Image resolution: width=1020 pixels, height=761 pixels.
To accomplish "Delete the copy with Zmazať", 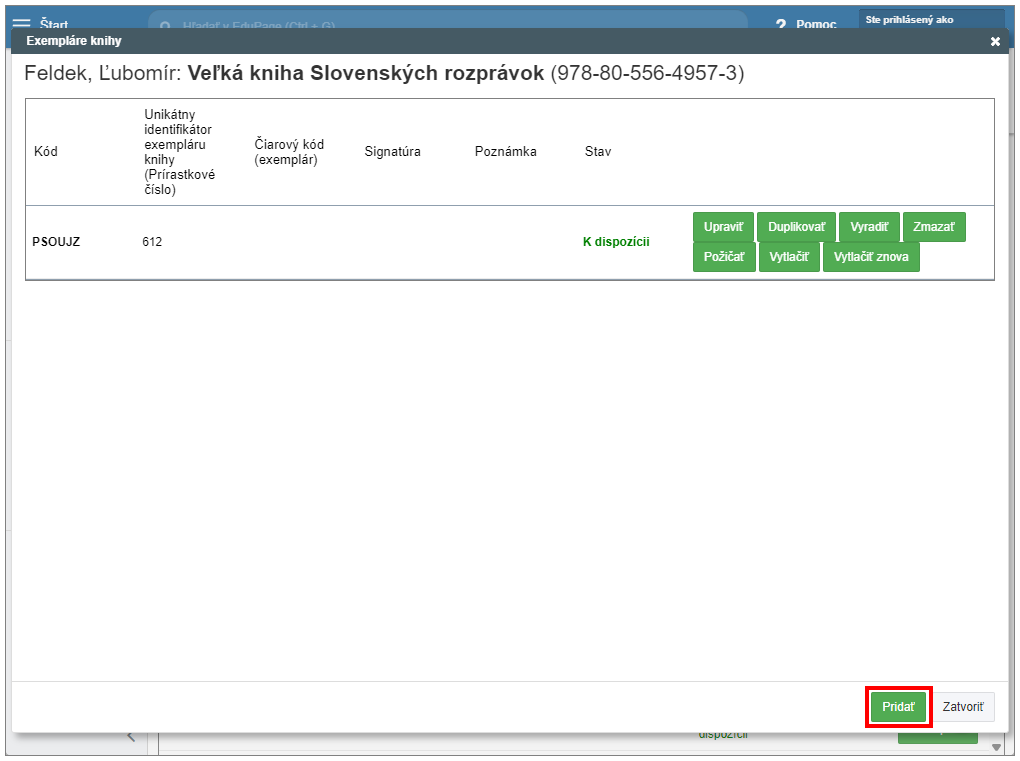I will [934, 227].
